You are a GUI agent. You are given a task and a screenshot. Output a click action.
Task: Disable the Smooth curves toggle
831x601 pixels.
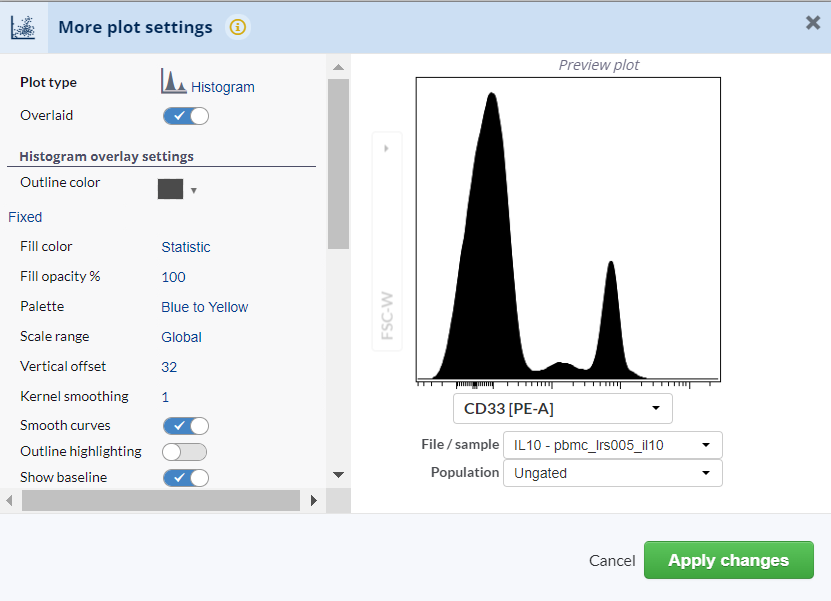[x=186, y=426]
